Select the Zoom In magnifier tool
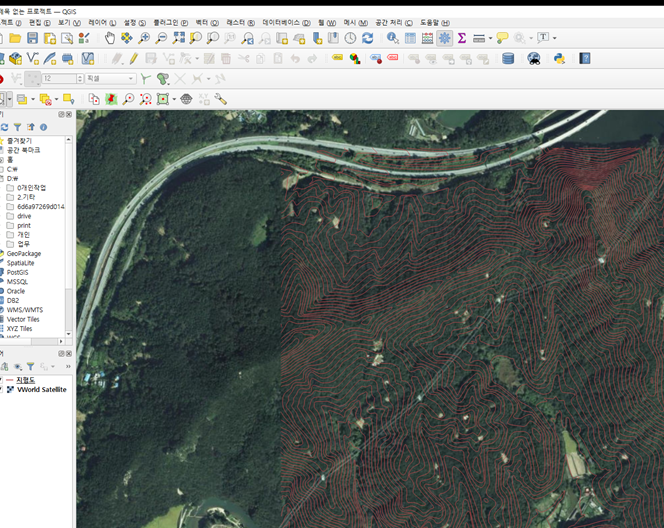 point(144,38)
